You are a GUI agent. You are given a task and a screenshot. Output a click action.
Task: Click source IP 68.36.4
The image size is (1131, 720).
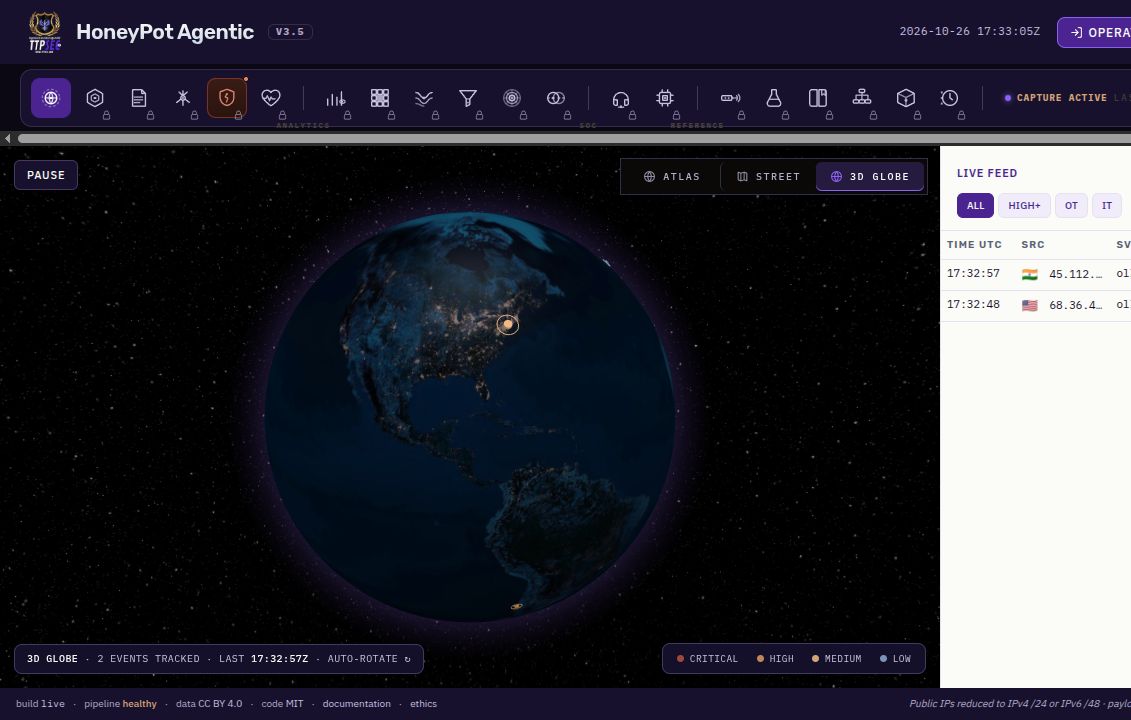(1075, 305)
